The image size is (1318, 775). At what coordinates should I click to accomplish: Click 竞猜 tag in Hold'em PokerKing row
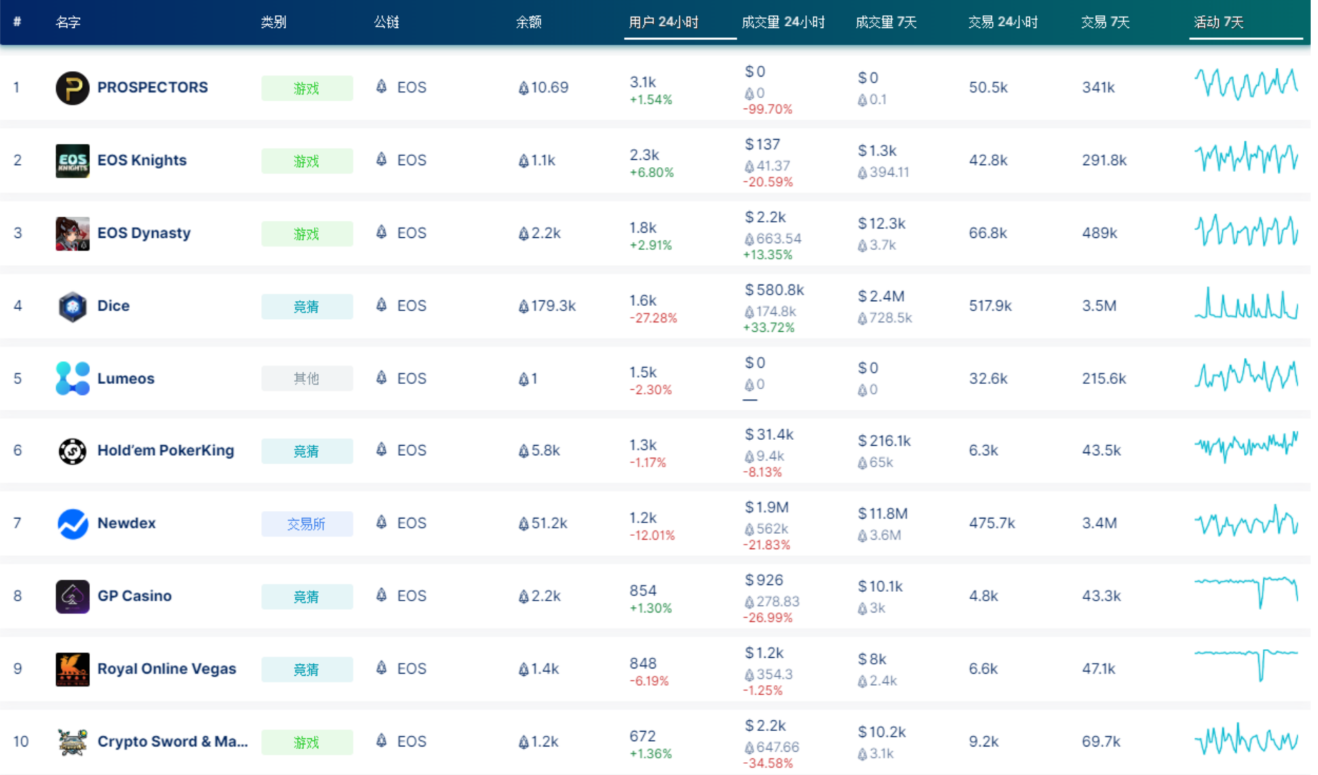pyautogui.click(x=307, y=451)
